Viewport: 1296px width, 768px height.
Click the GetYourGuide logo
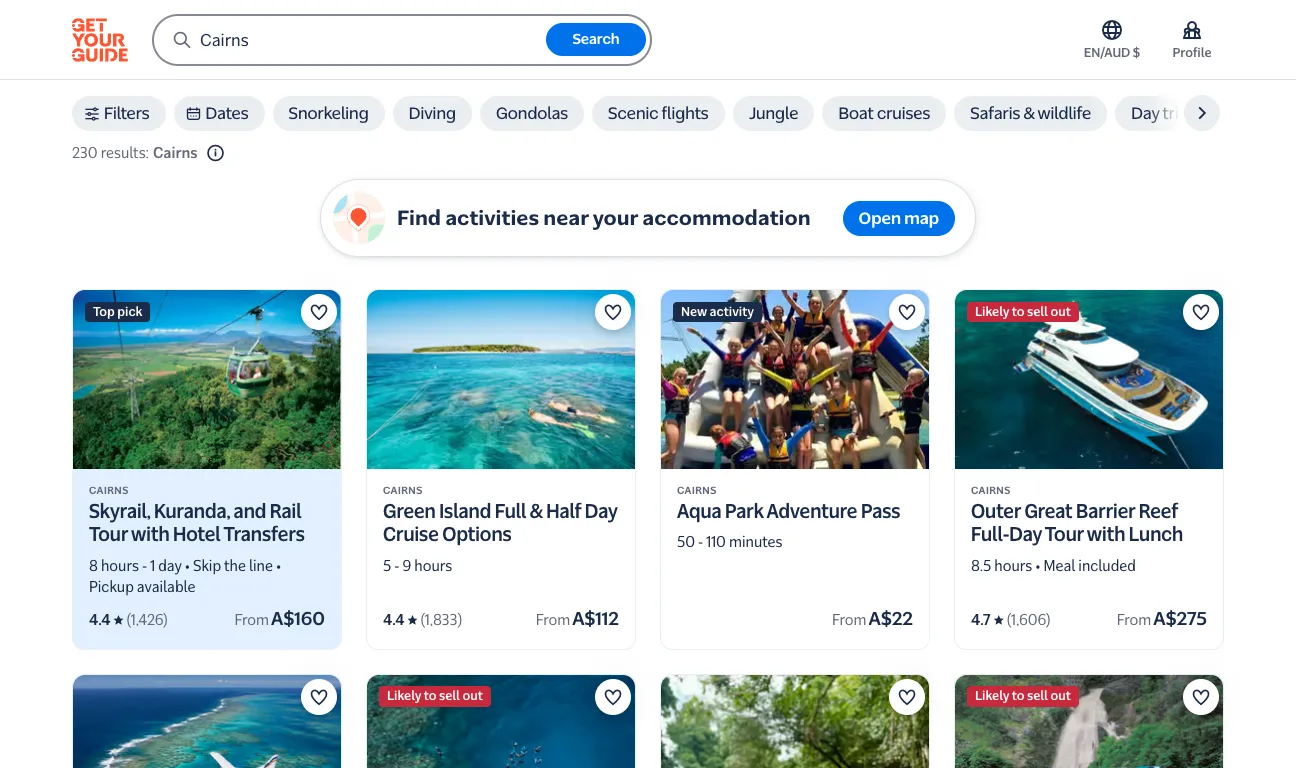pyautogui.click(x=100, y=40)
